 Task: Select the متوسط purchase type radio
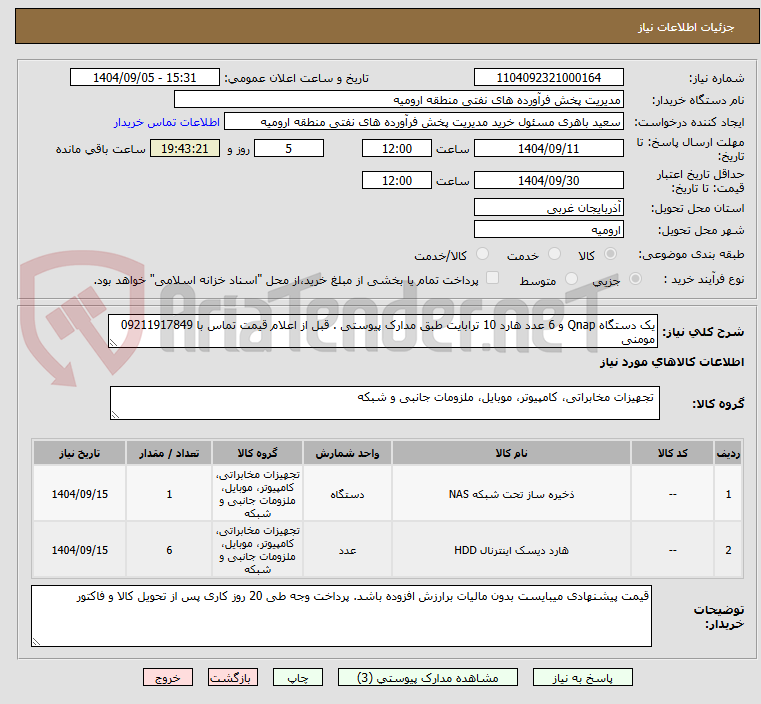tap(572, 278)
